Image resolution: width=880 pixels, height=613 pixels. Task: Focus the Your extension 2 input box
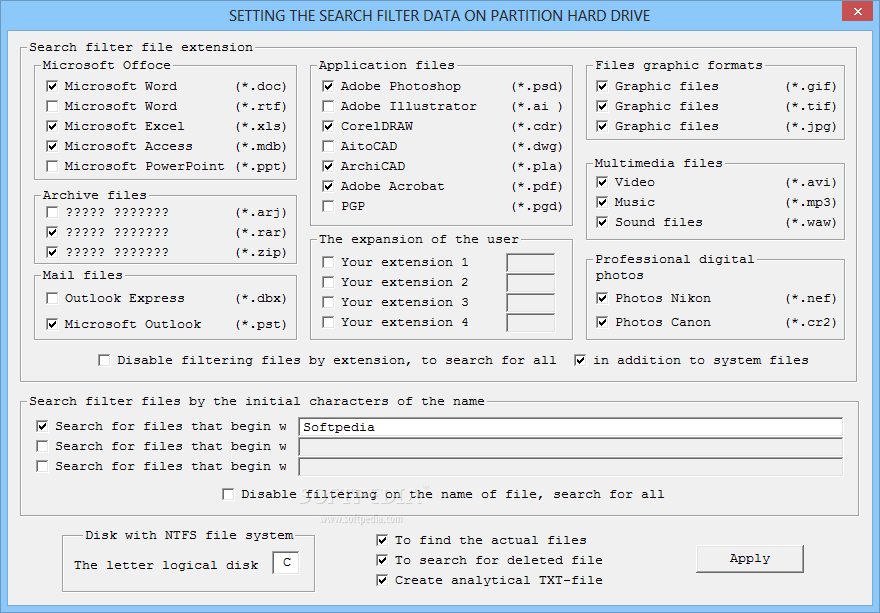click(530, 282)
